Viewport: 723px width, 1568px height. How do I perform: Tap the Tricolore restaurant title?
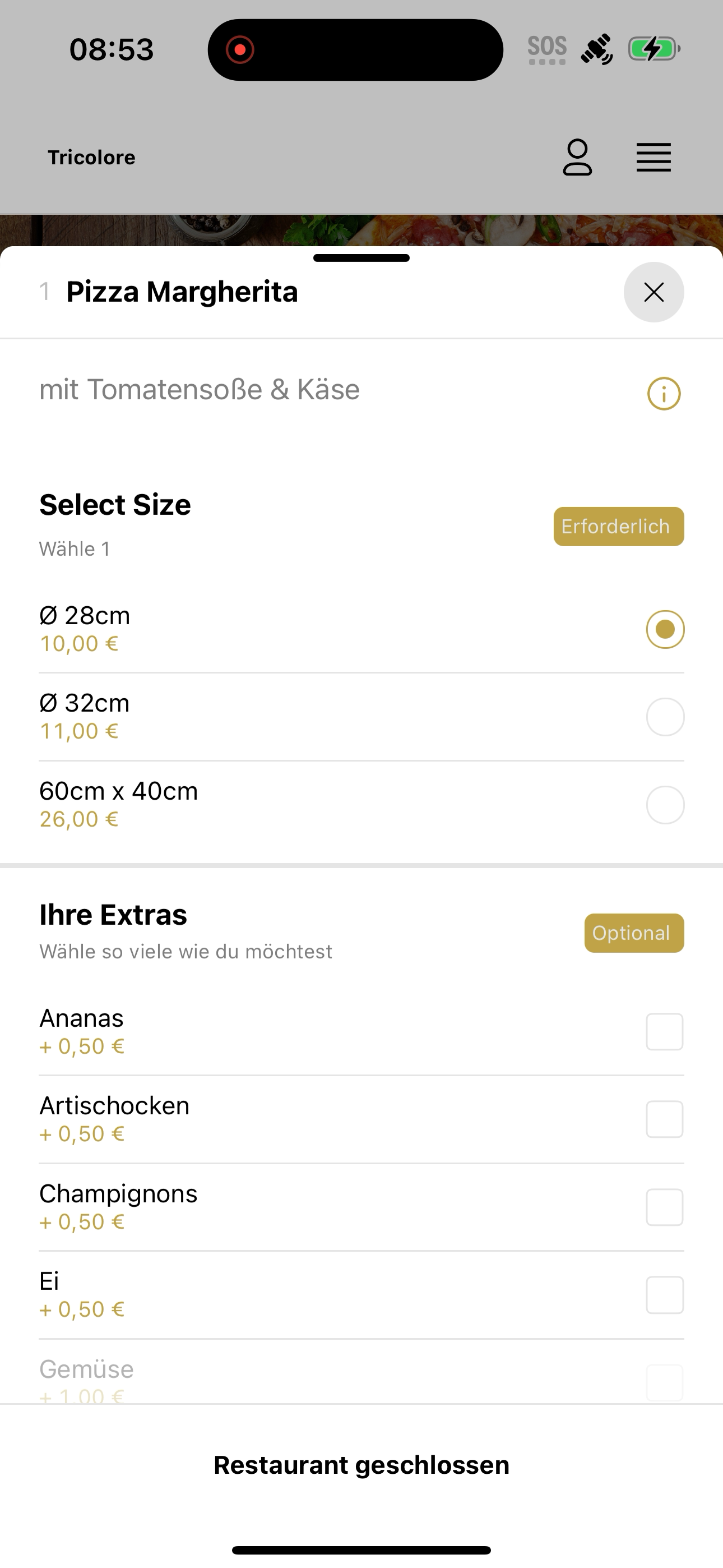(92, 158)
